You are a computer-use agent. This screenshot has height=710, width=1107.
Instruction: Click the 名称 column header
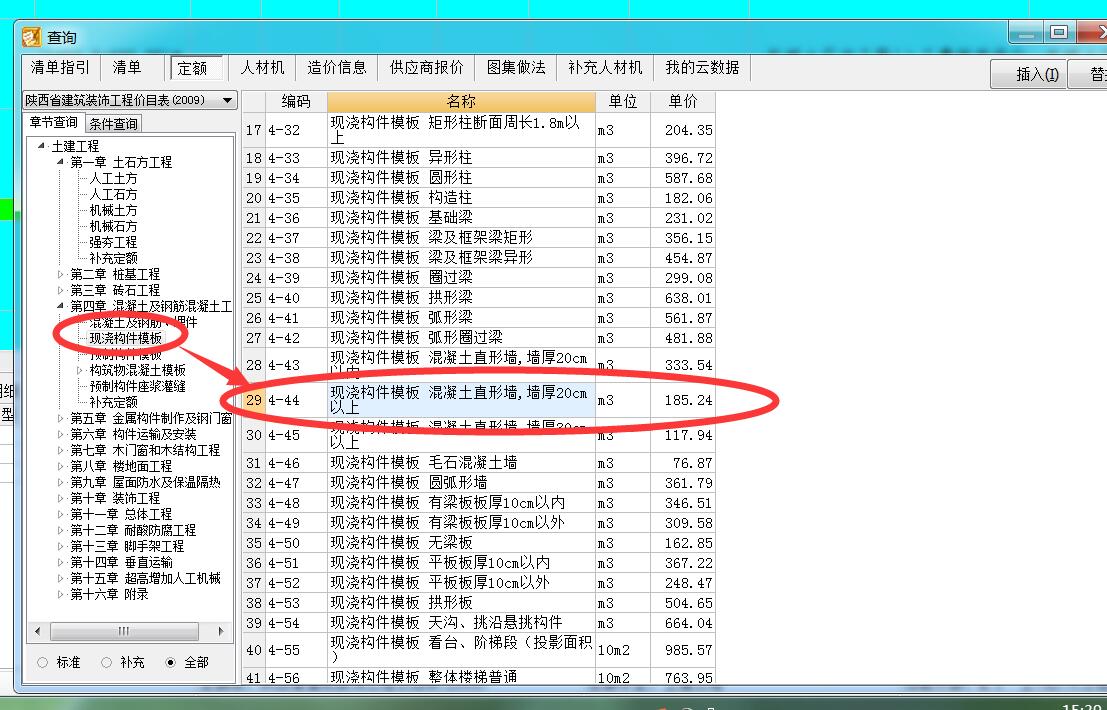coord(461,102)
